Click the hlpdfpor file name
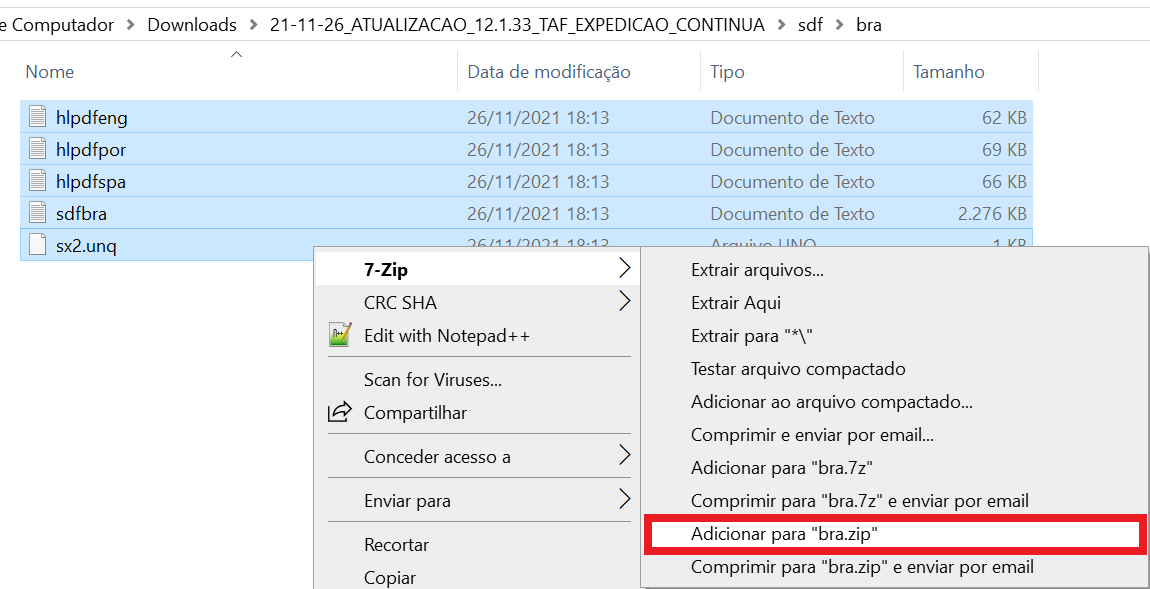 [91, 150]
